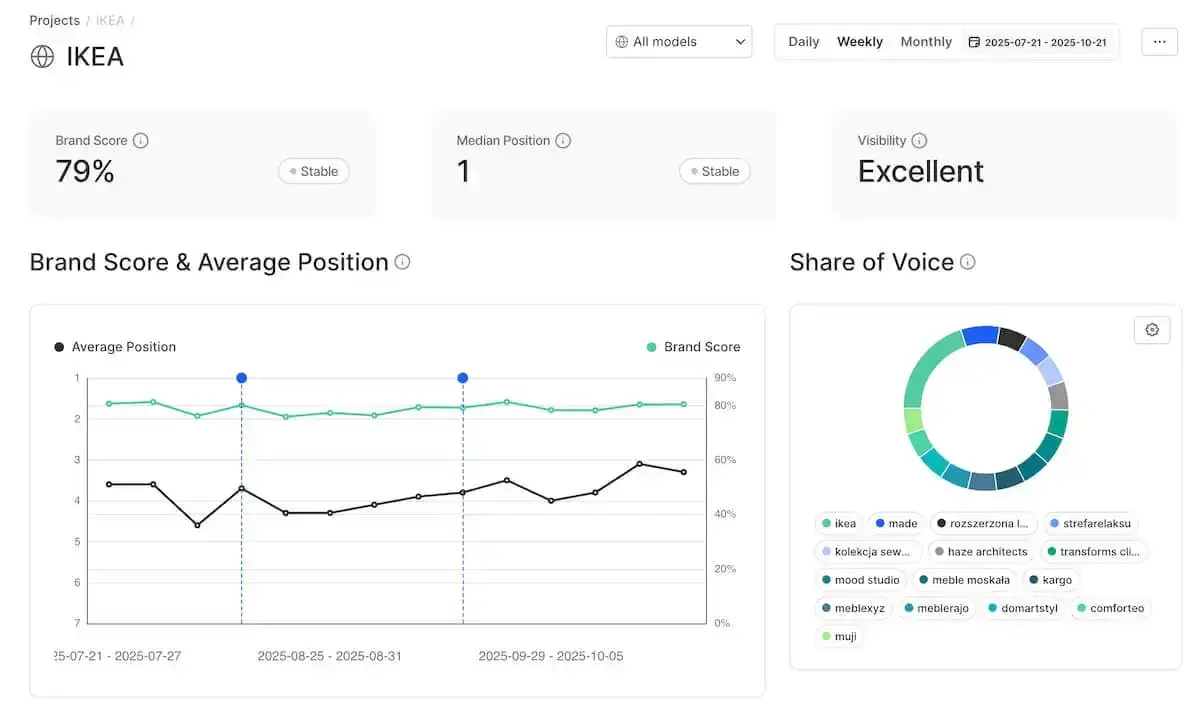Image resolution: width=1200 pixels, height=706 pixels.
Task: Open Share of Voice settings gear
Action: click(1151, 330)
